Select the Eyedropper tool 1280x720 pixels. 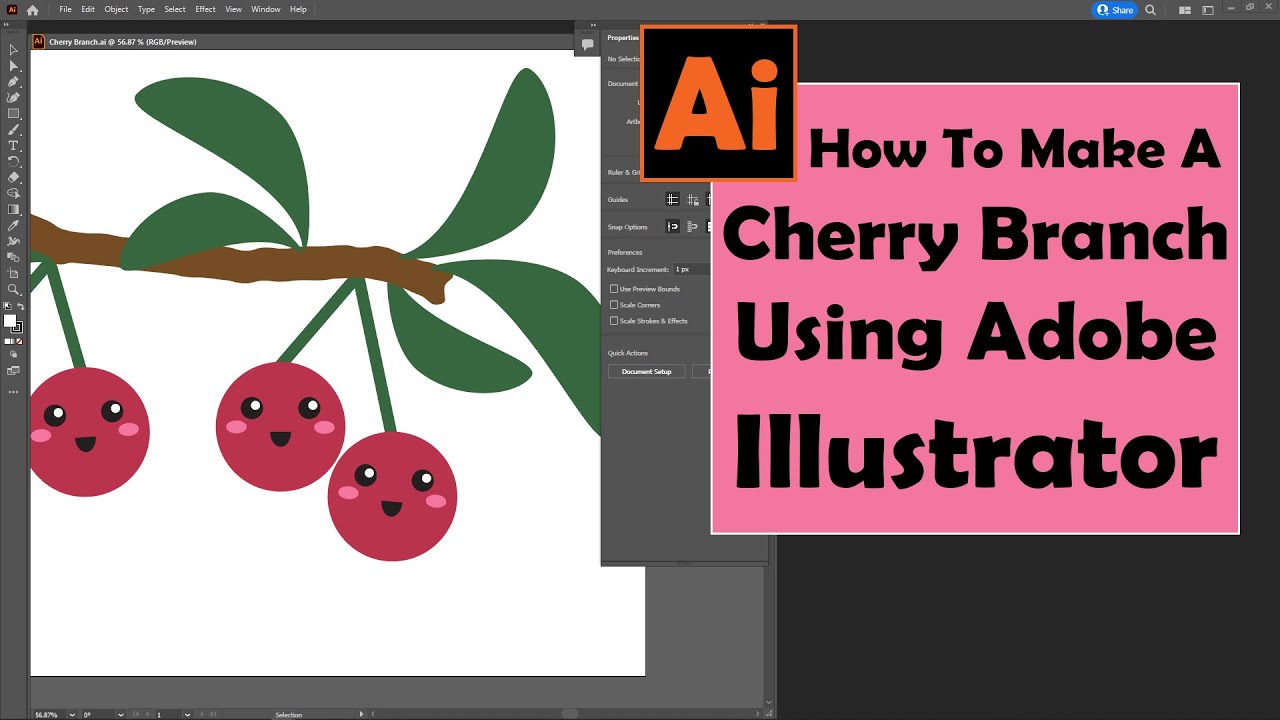coord(13,225)
